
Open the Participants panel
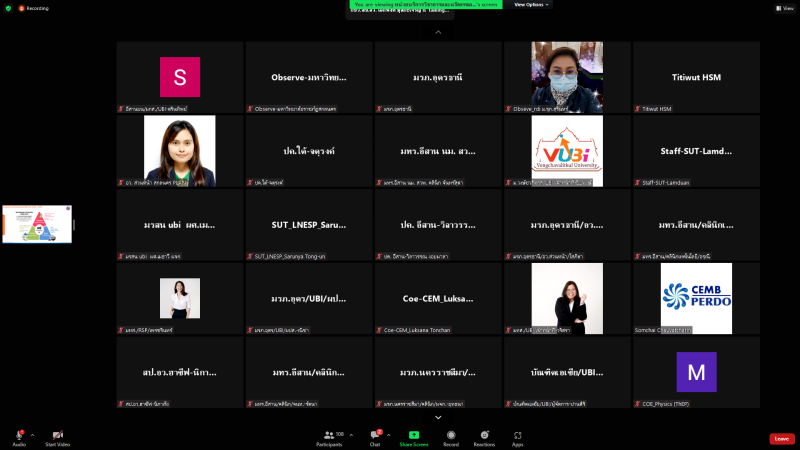click(x=328, y=436)
